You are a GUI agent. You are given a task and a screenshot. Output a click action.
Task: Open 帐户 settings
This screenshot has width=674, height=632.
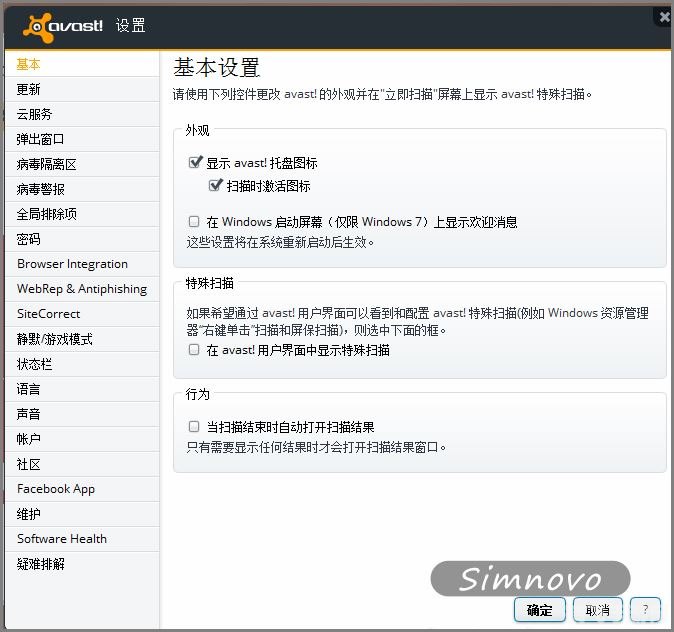click(x=82, y=439)
